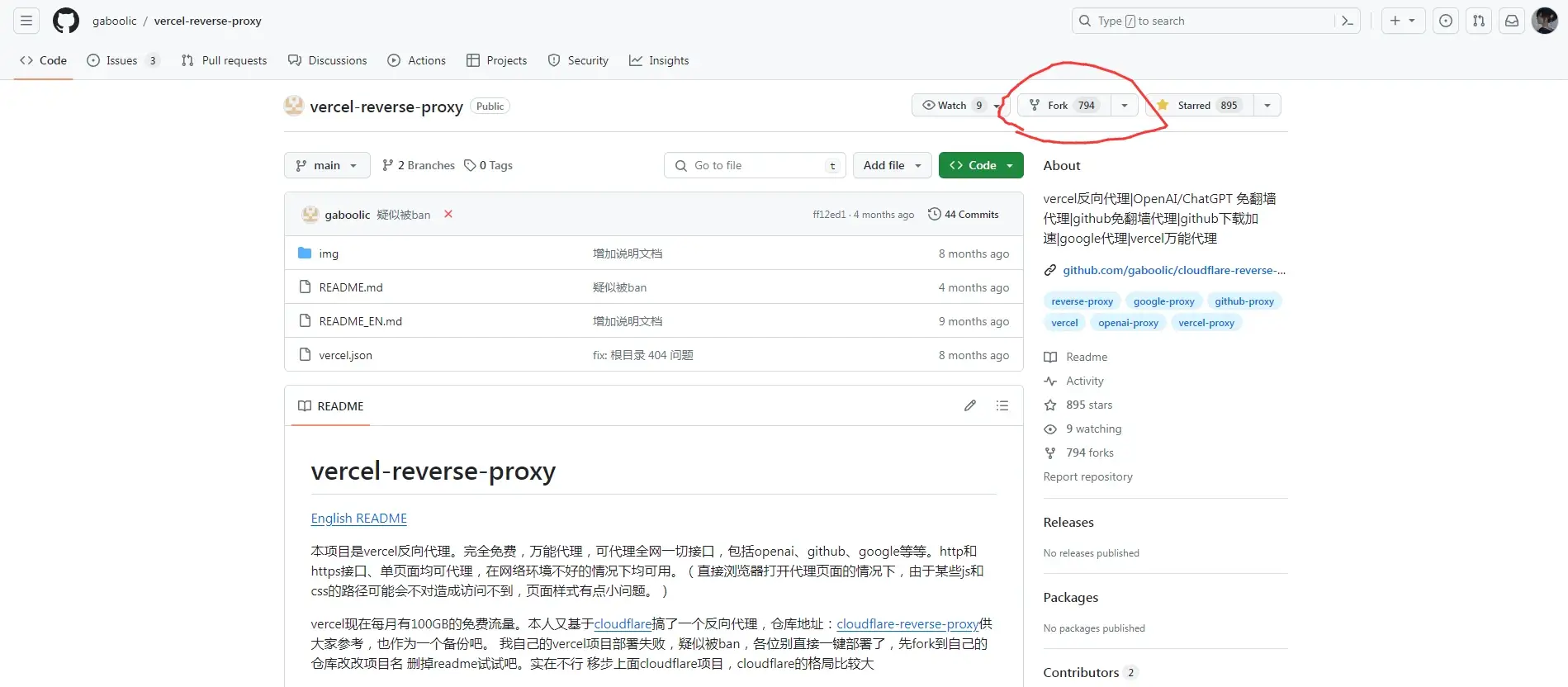
Task: Open the hamburger navigation menu
Action: [x=26, y=21]
